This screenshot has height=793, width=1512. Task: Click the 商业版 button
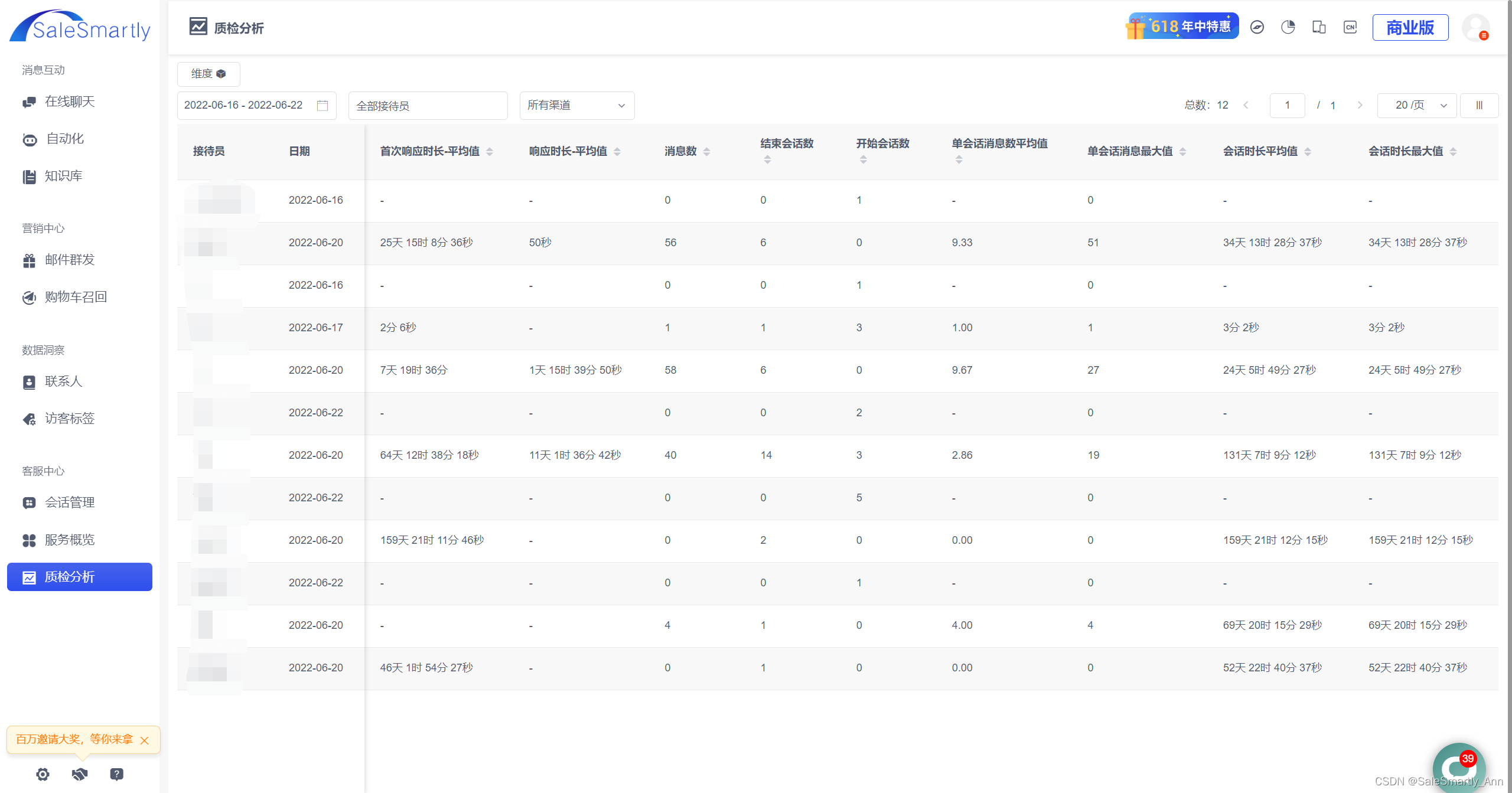click(1410, 27)
